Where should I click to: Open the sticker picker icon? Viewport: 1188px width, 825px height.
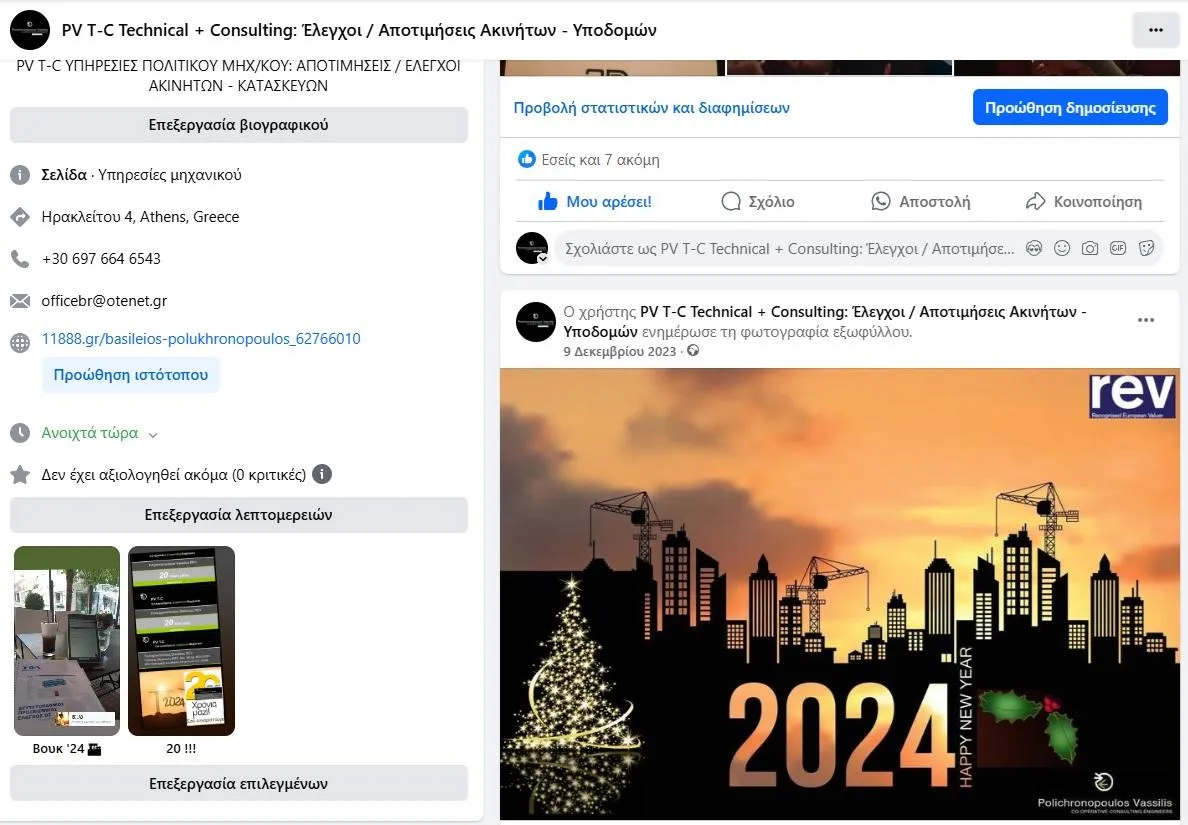(x=1146, y=248)
